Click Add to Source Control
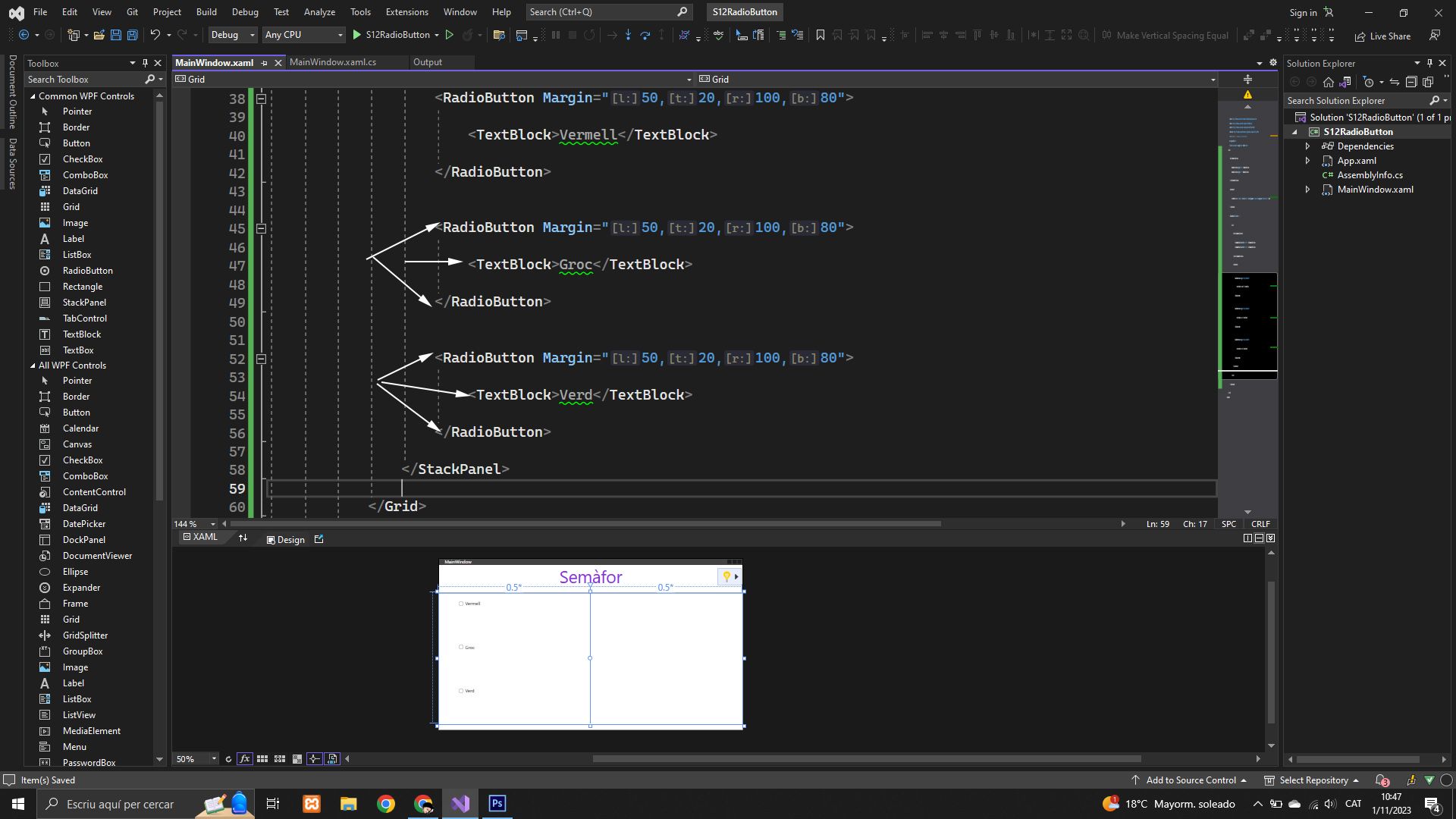The width and height of the screenshot is (1456, 819). [1190, 780]
